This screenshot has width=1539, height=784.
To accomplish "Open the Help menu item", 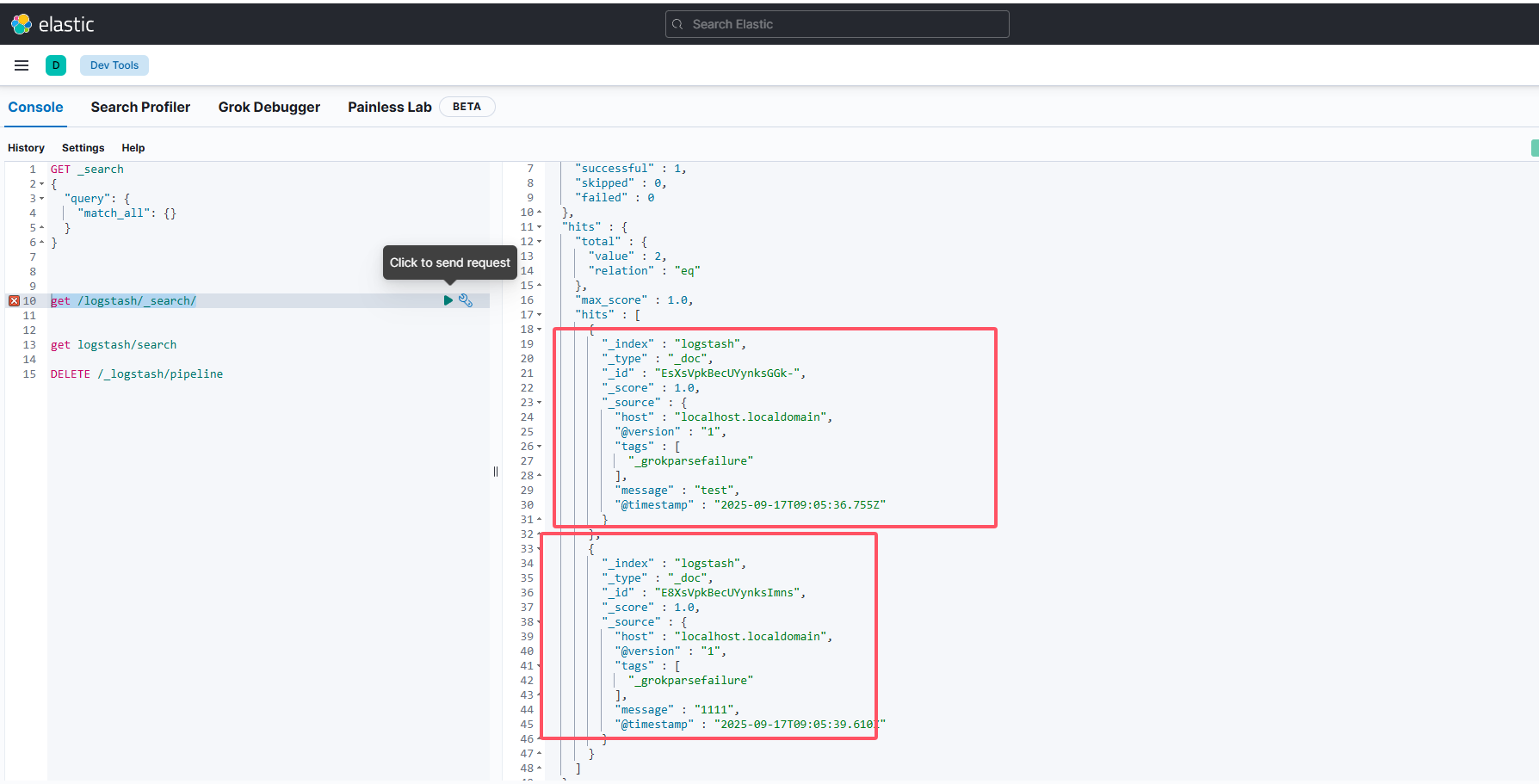I will click(133, 148).
